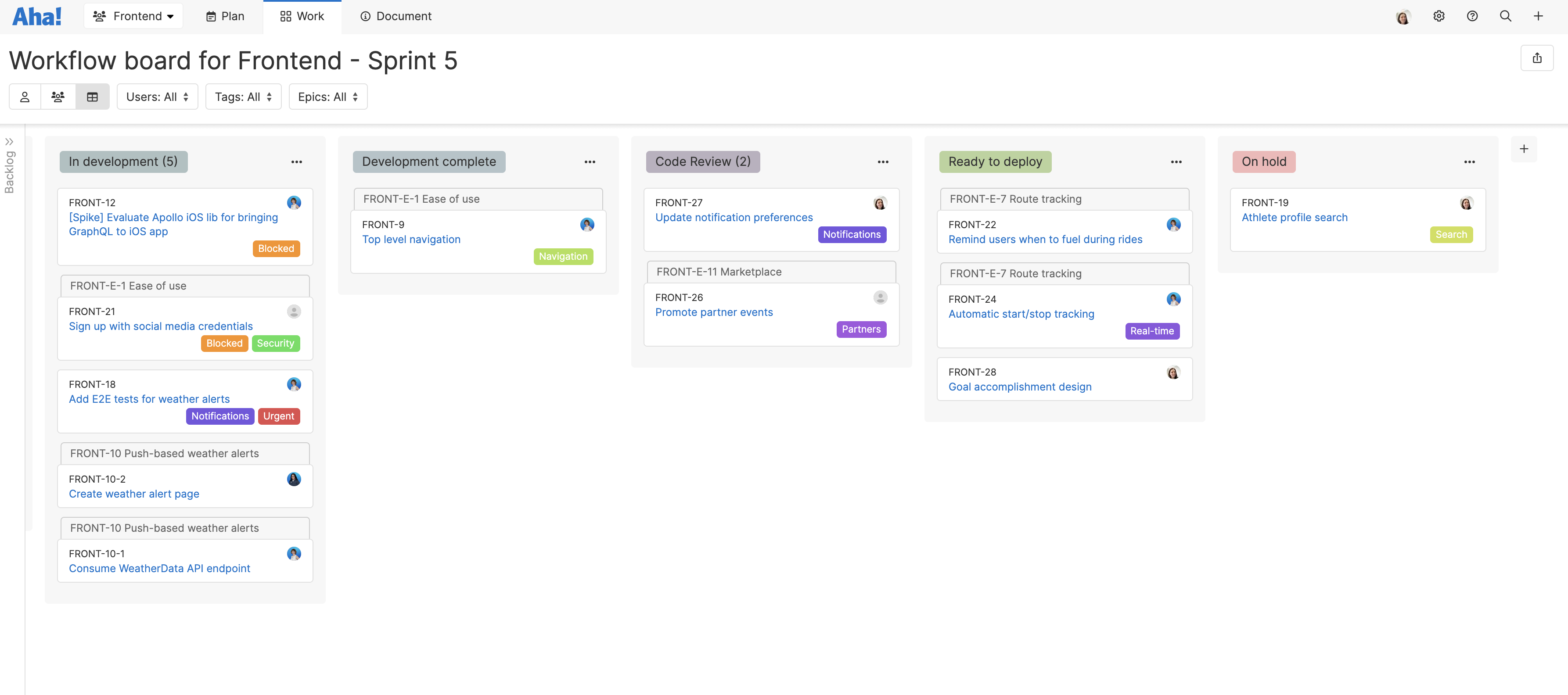Expand the Backlog side panel
1568x695 pixels.
tap(9, 142)
